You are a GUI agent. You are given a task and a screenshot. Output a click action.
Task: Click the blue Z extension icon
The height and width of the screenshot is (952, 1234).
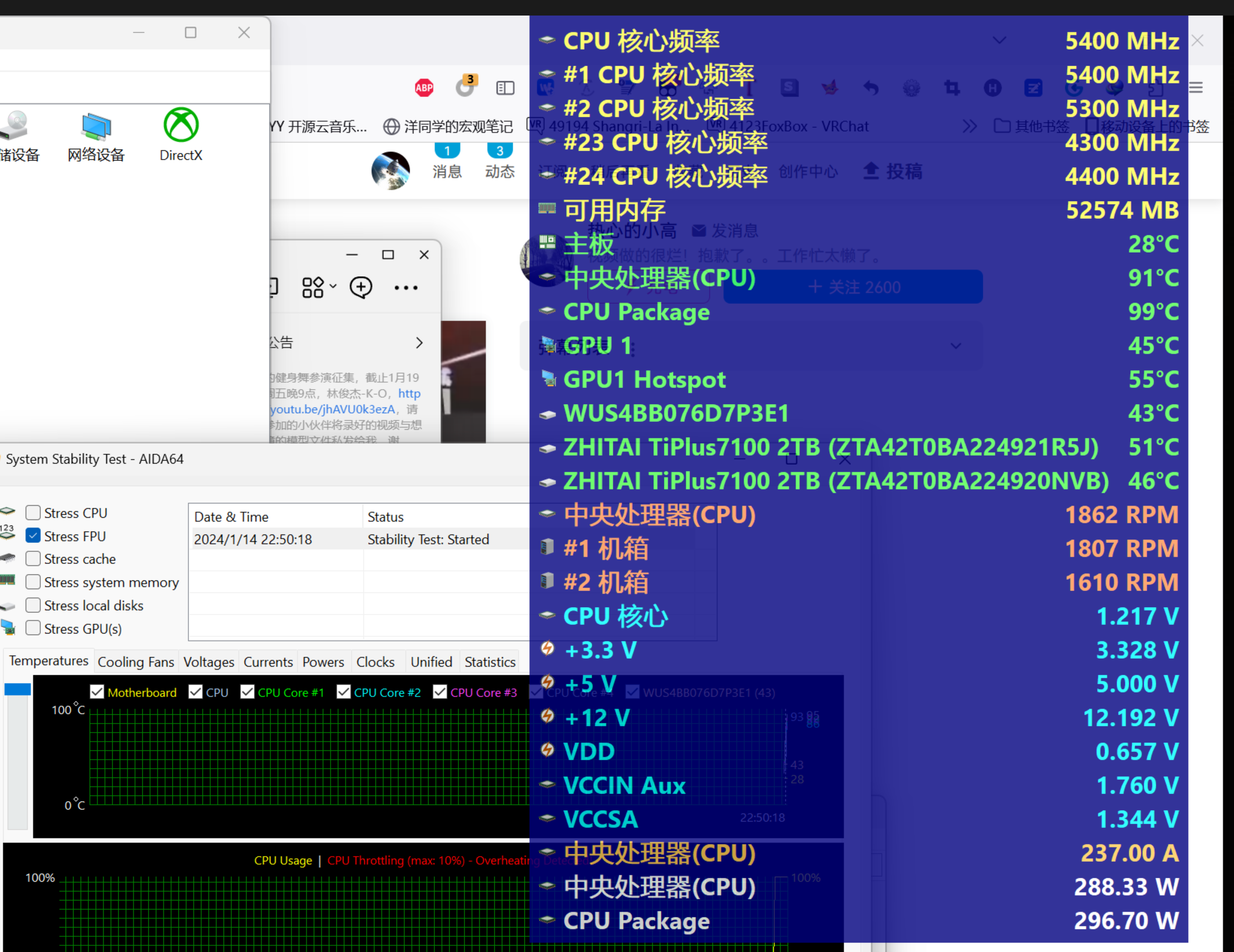coord(1033,88)
